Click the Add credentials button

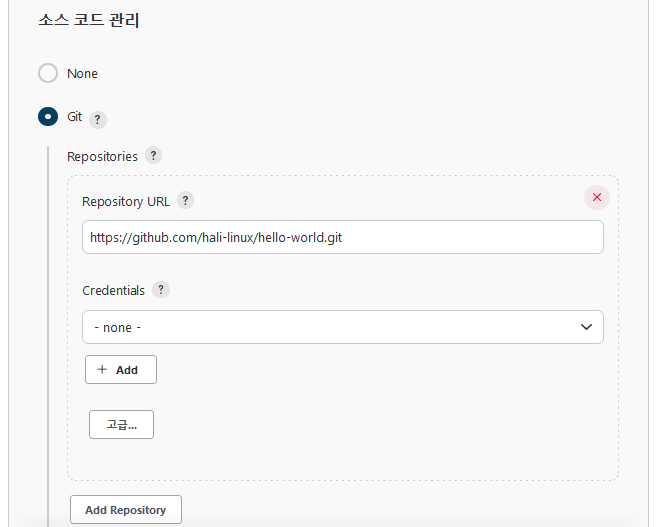click(x=121, y=370)
